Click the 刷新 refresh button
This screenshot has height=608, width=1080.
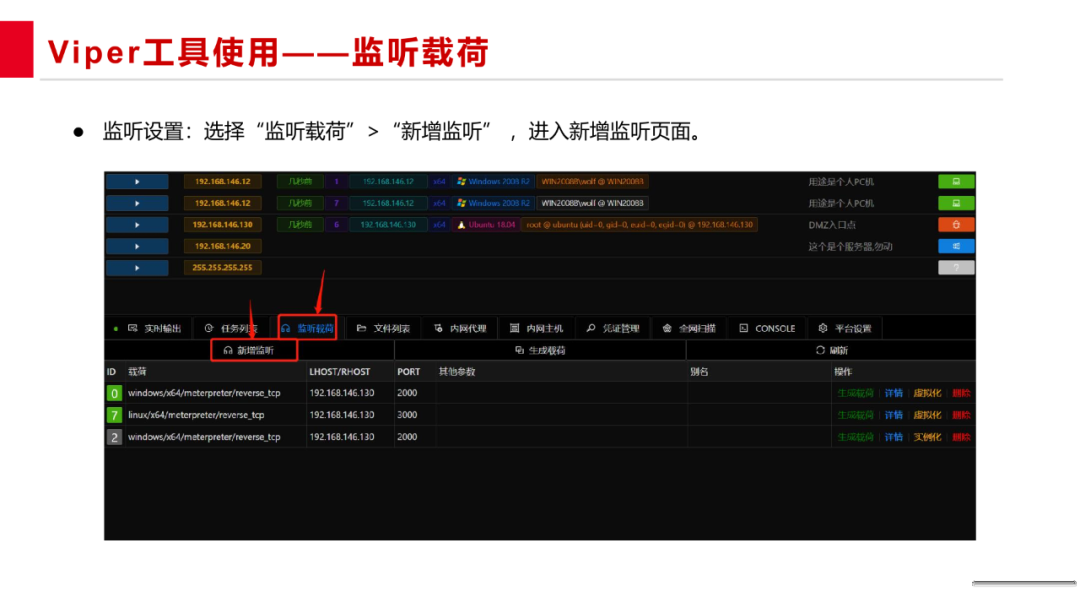pos(832,350)
